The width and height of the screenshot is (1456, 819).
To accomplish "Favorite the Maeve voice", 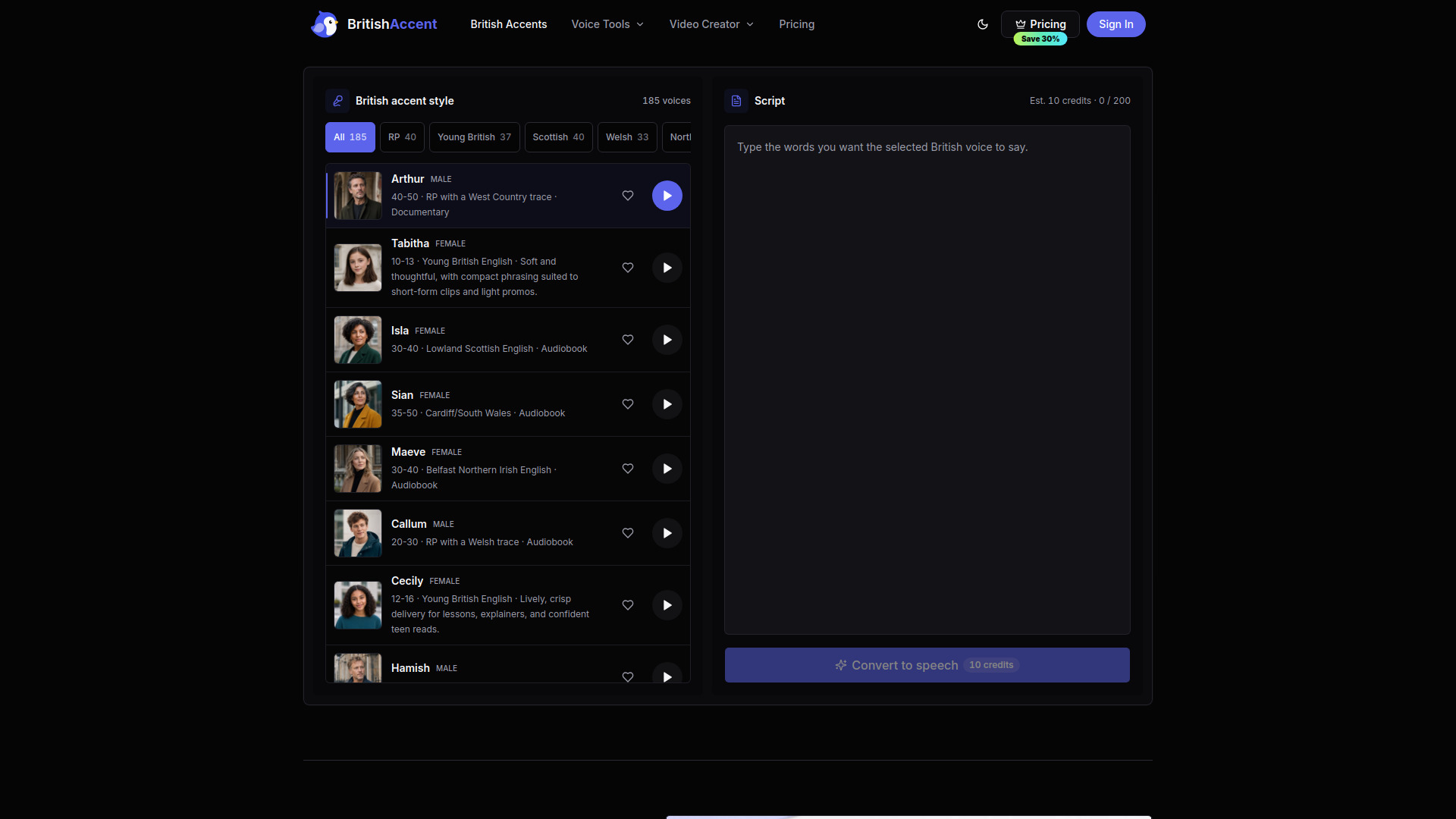I will [628, 469].
